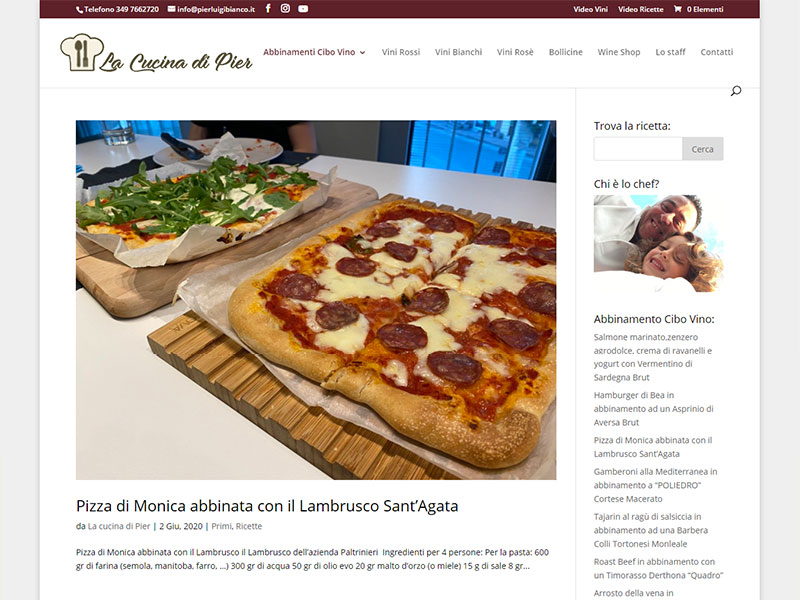Open Pizza di Monica post title

pyautogui.click(x=267, y=506)
